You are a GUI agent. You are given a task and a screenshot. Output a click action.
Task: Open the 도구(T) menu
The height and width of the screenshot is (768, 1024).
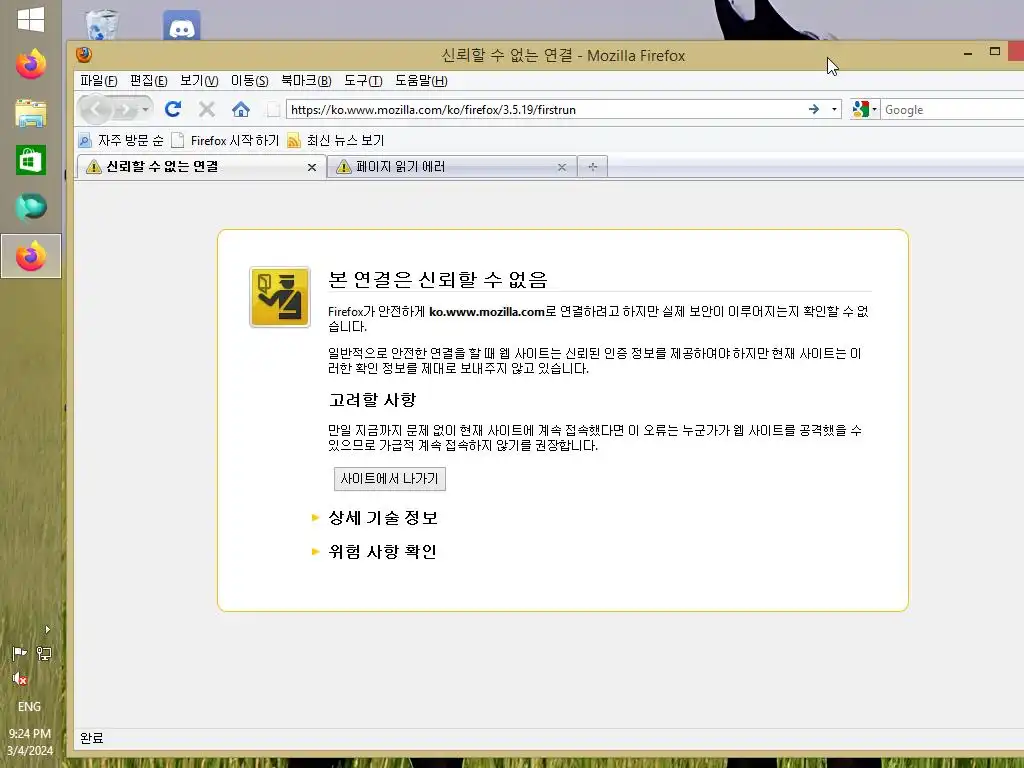tap(363, 80)
